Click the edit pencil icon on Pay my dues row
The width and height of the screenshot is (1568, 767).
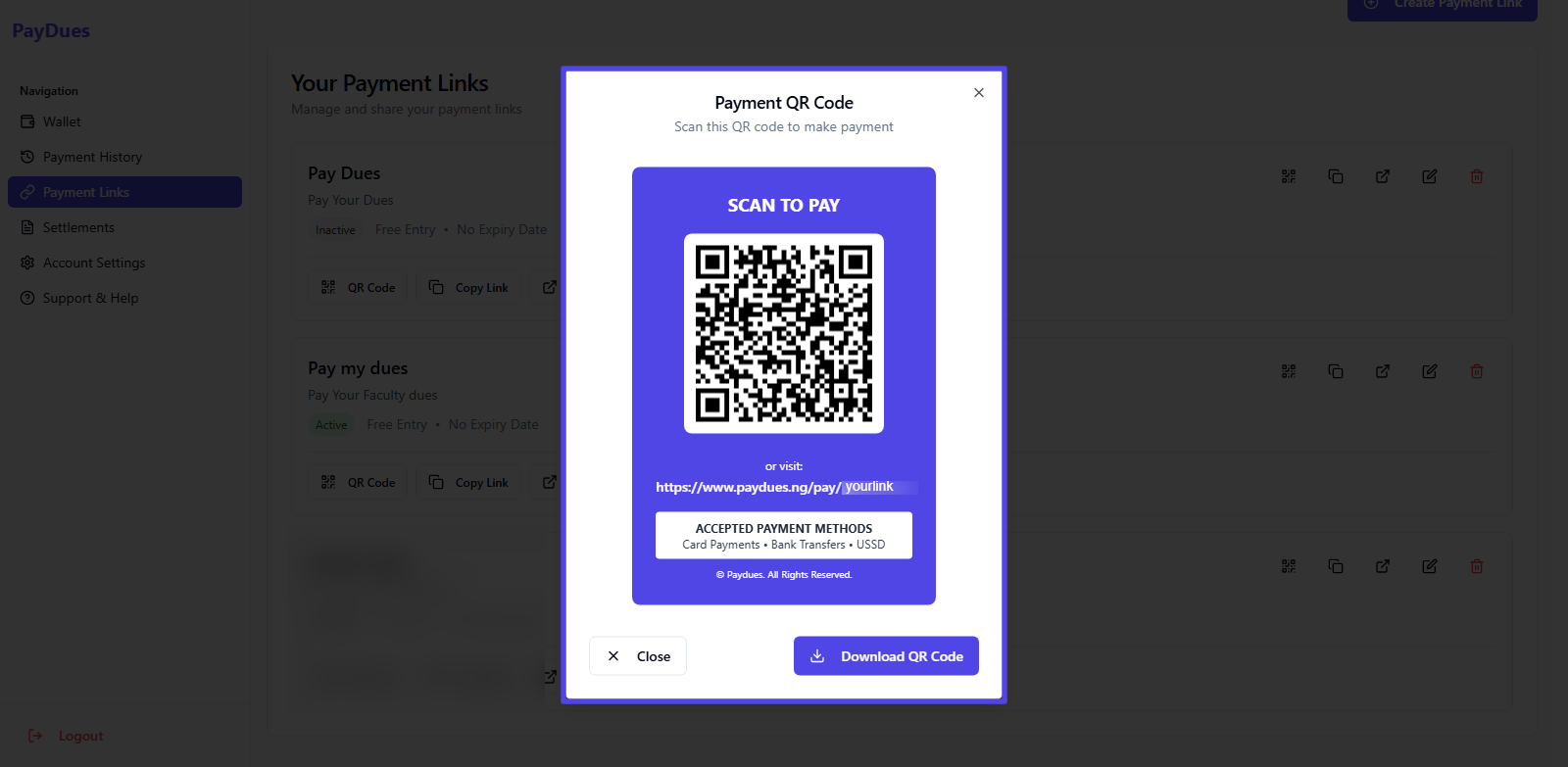pos(1429,371)
